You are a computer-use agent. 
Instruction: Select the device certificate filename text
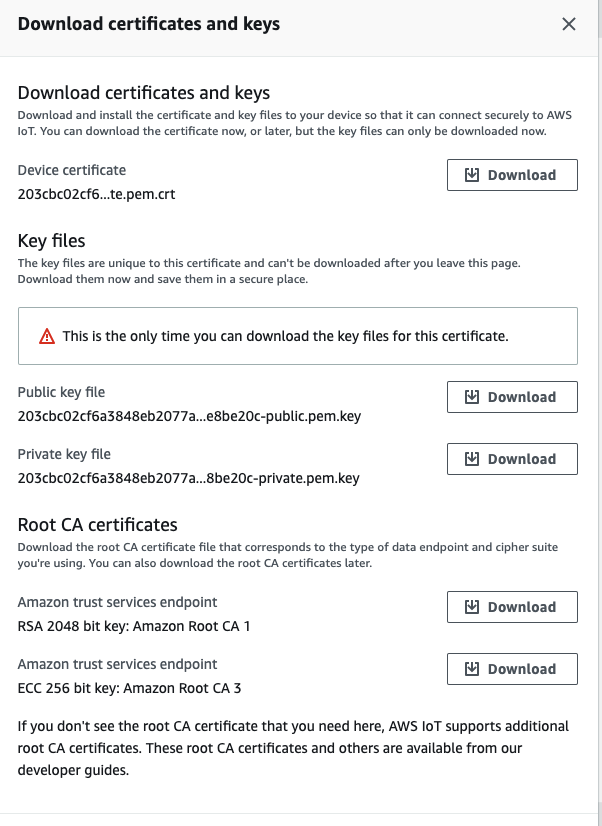pyautogui.click(x=96, y=194)
